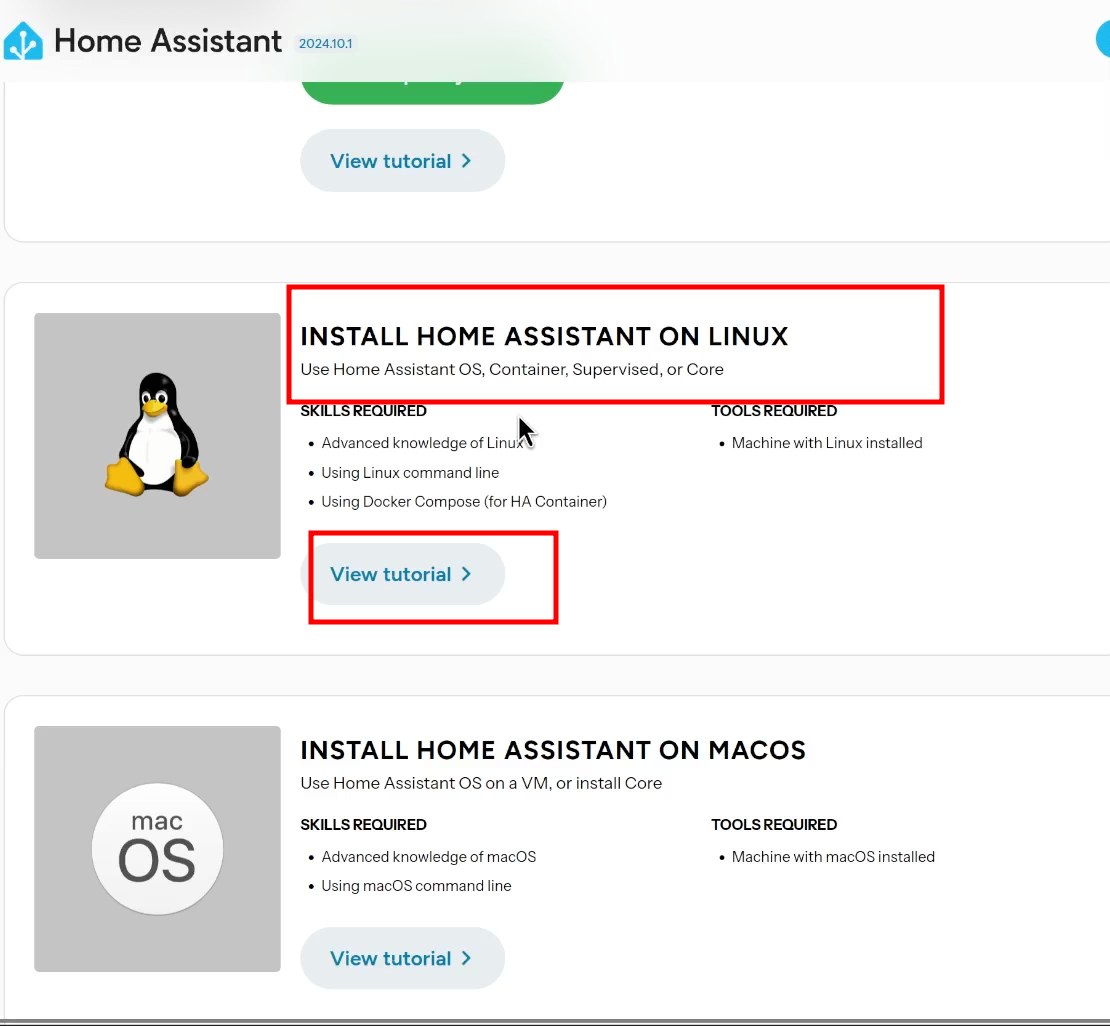Click "Advanced knowledge of macOS" item

pyautogui.click(x=428, y=857)
